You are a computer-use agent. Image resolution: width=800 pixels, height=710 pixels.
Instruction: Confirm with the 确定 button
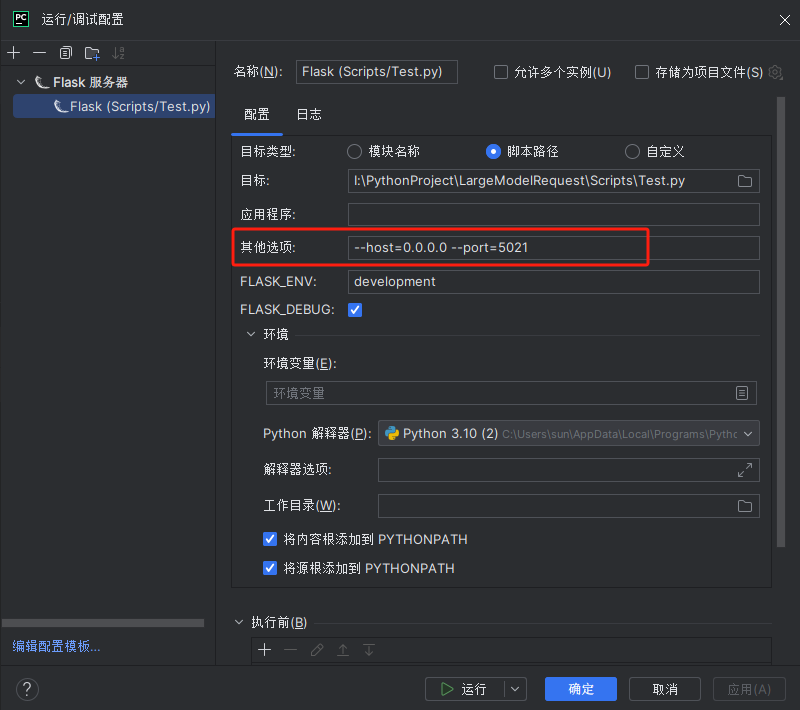tap(581, 689)
